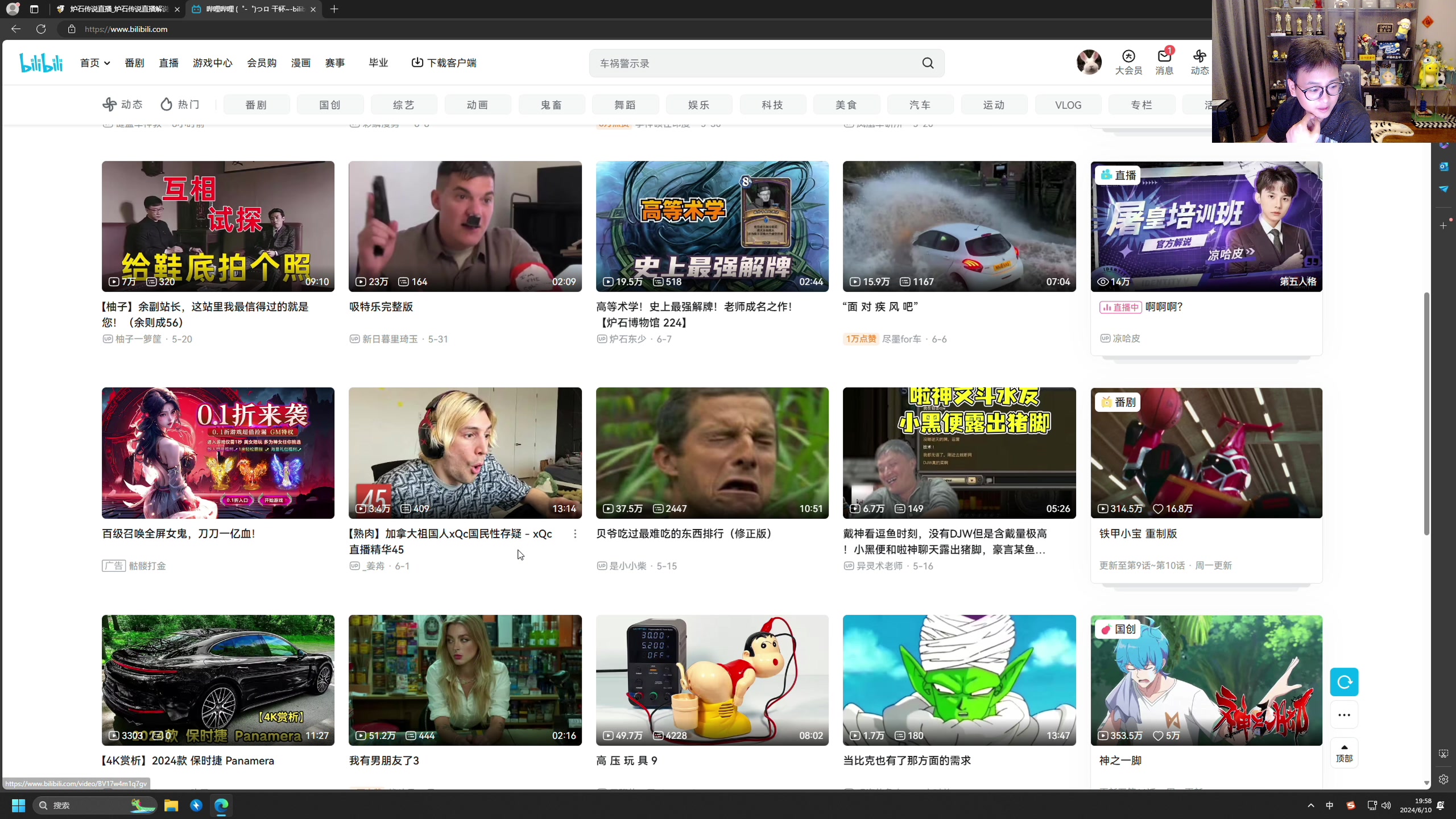1456x819 pixels.
Task: Show hidden tray icons chevron
Action: point(1311,805)
